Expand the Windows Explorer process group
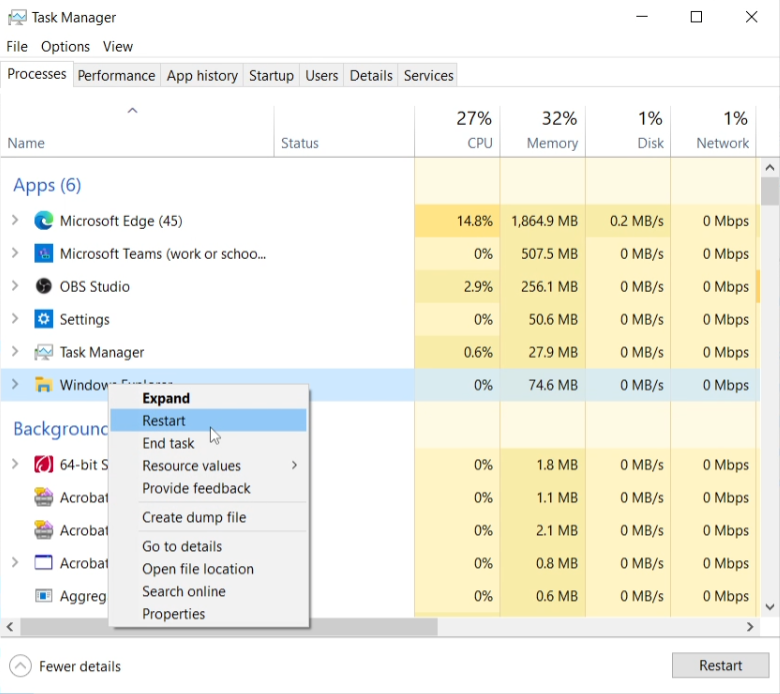The height and width of the screenshot is (694, 780). [15, 384]
